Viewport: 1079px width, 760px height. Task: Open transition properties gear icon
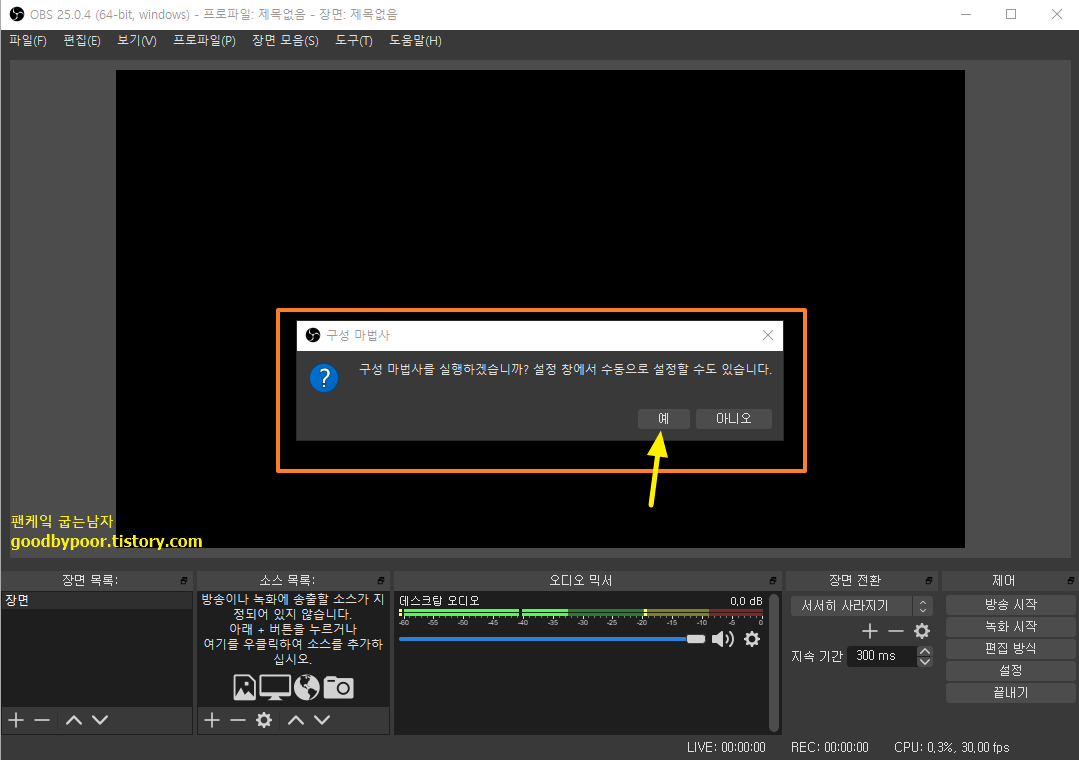point(921,631)
